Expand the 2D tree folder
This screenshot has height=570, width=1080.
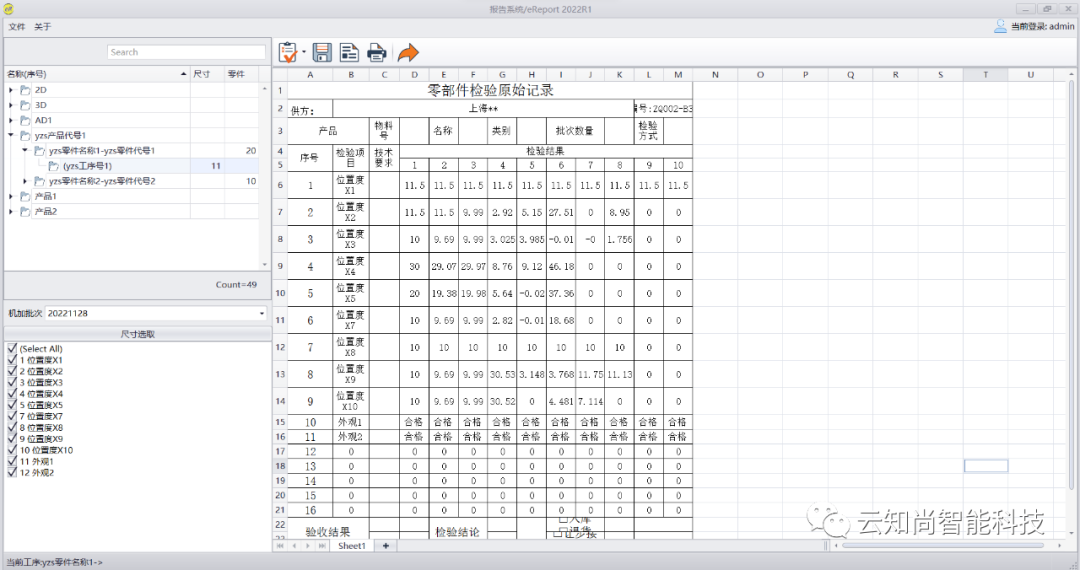(11, 90)
